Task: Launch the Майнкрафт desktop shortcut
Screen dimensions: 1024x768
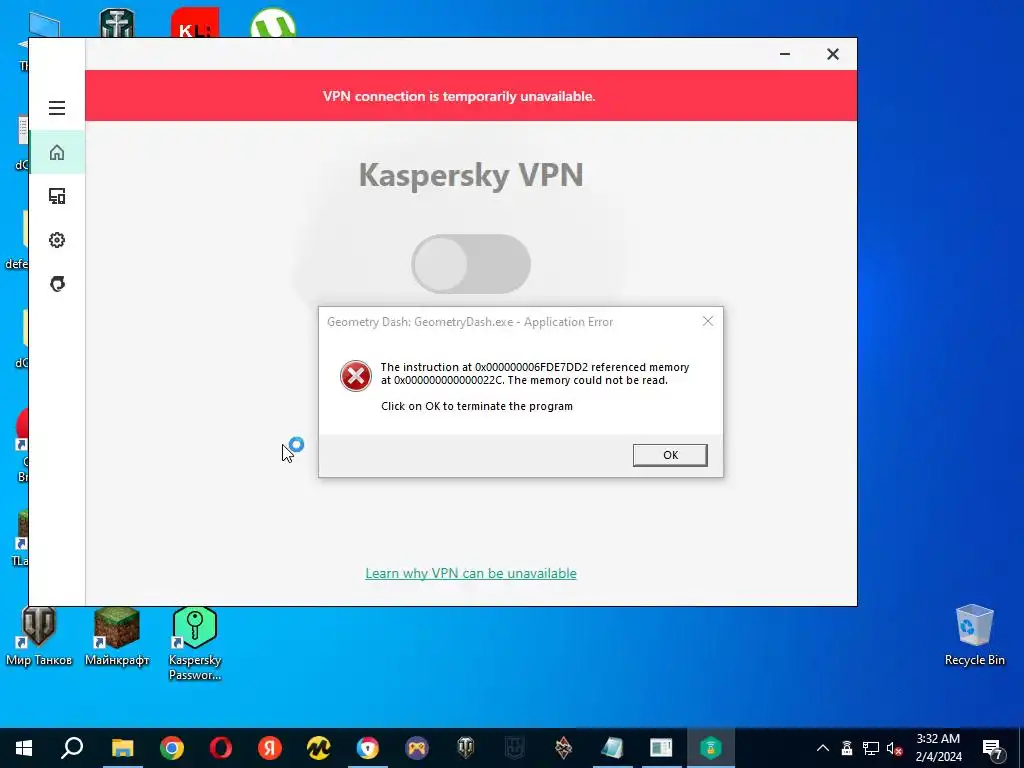Action: click(x=117, y=637)
